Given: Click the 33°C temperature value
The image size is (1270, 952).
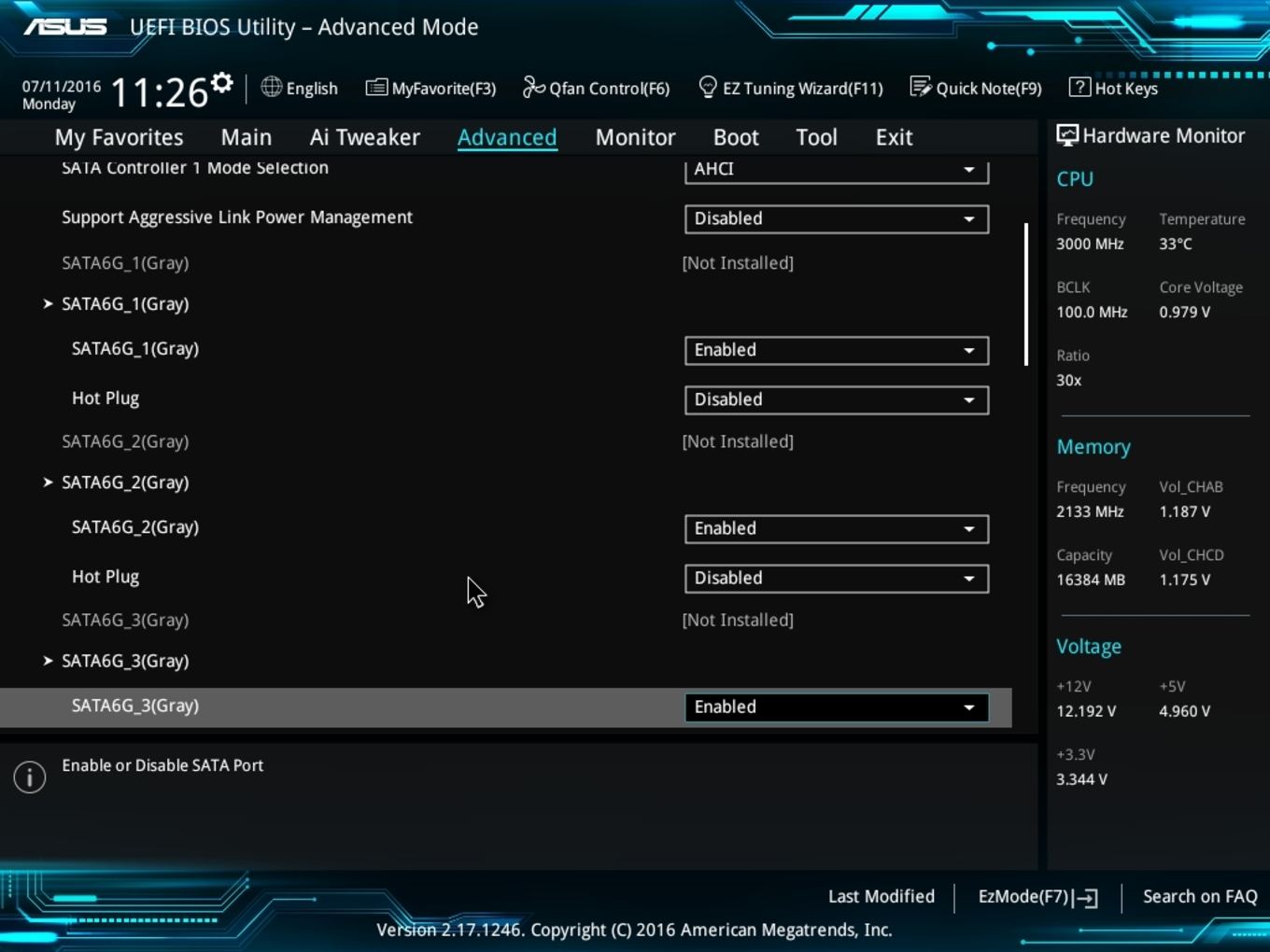Looking at the screenshot, I should click(1176, 244).
